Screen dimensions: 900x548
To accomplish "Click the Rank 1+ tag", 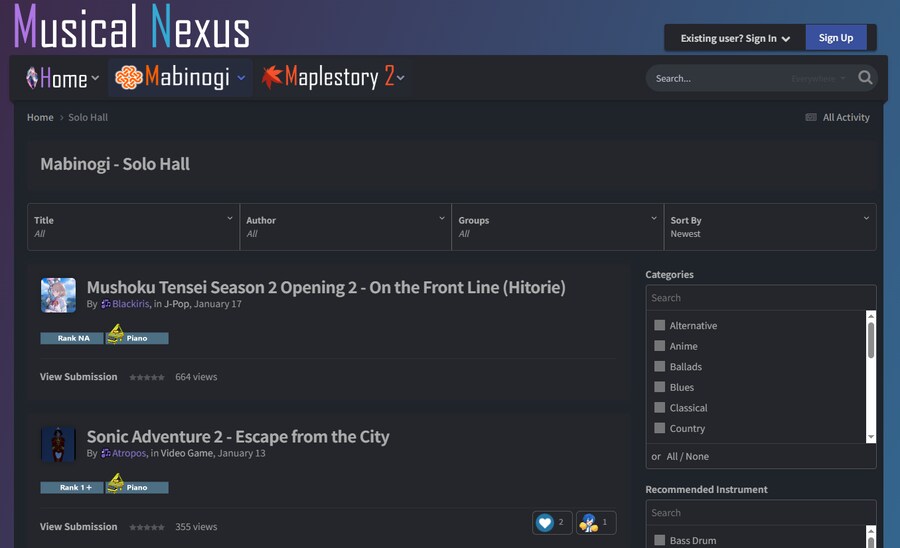I will pyautogui.click(x=72, y=487).
